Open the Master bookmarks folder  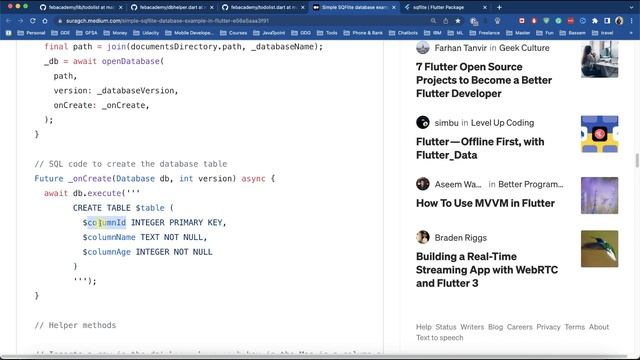pos(518,33)
